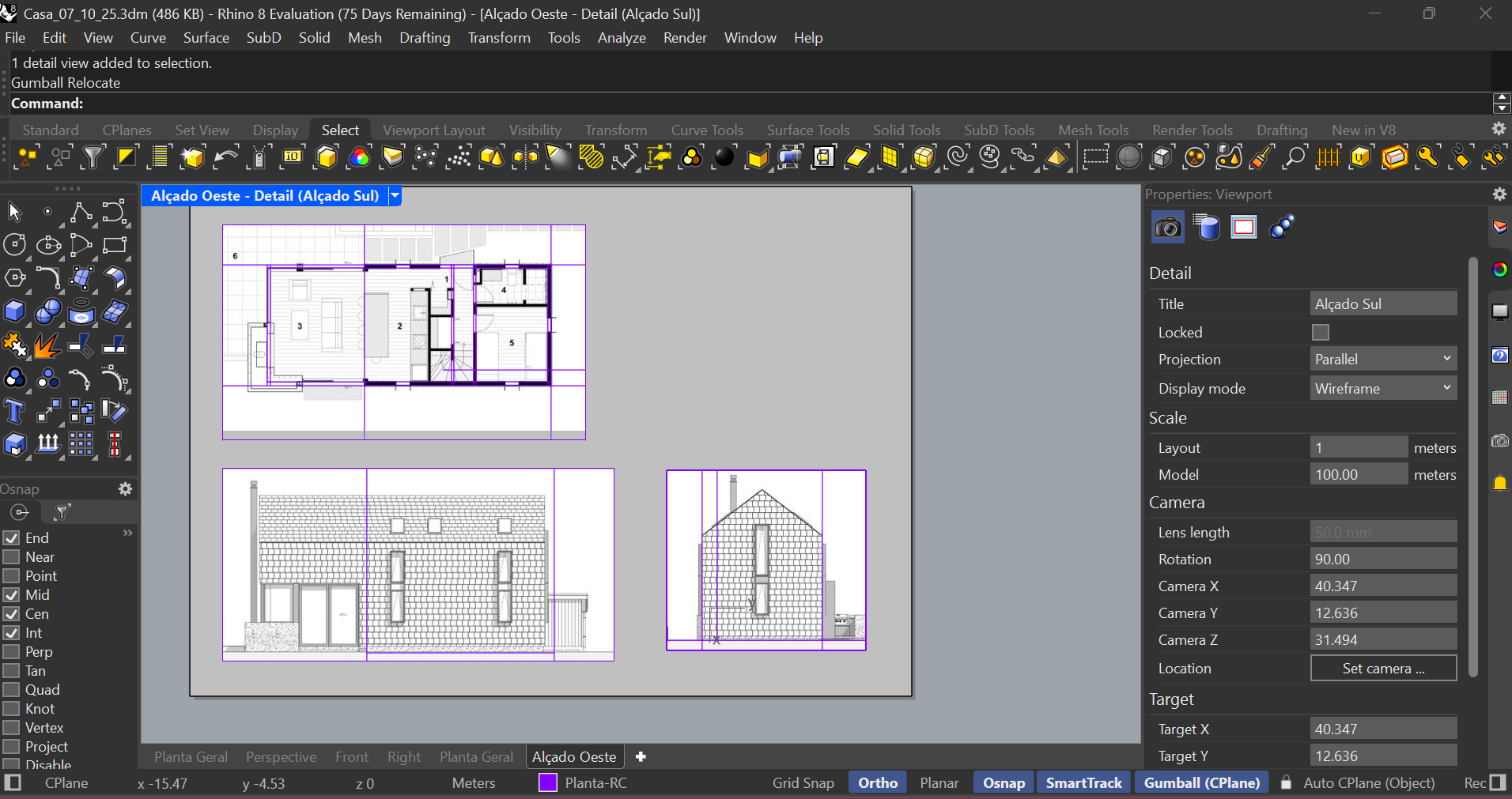
Task: Click the Title field containing Alçado Sul
Action: point(1382,304)
